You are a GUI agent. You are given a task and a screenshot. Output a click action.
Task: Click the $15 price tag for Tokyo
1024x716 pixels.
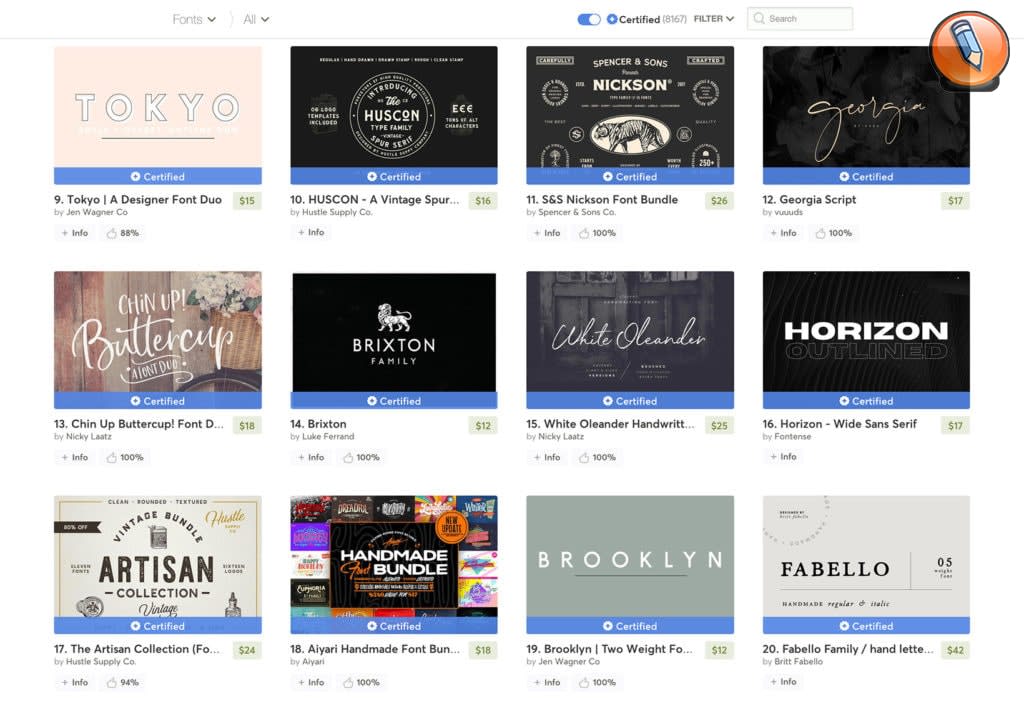pyautogui.click(x=247, y=201)
